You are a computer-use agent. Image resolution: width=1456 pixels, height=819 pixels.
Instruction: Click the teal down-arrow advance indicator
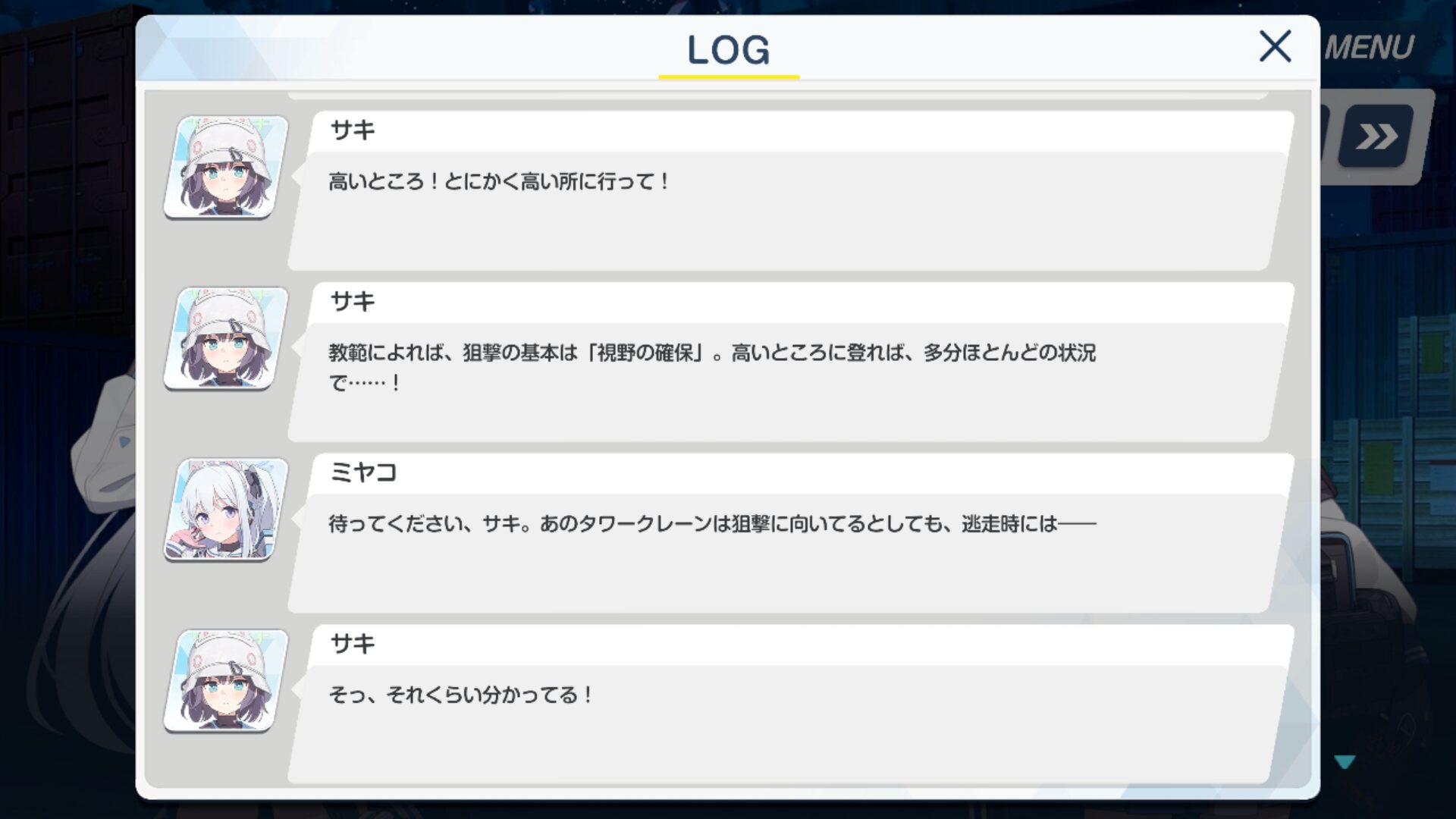click(1345, 761)
